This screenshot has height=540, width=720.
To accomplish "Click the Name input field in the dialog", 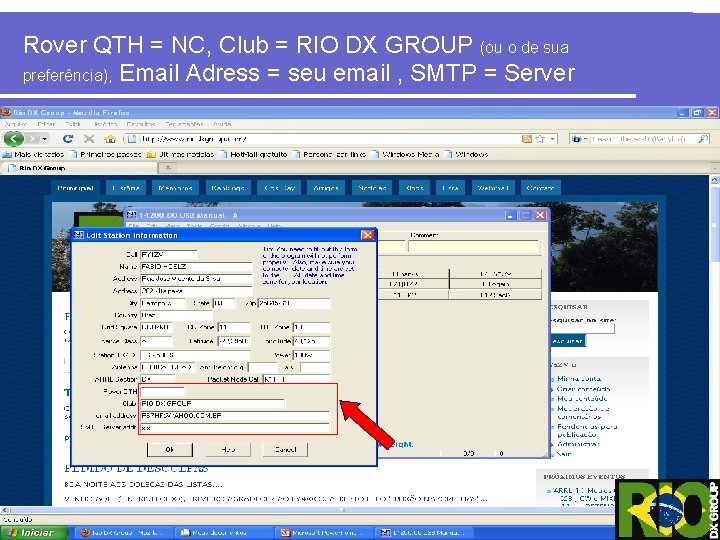I will [196, 266].
